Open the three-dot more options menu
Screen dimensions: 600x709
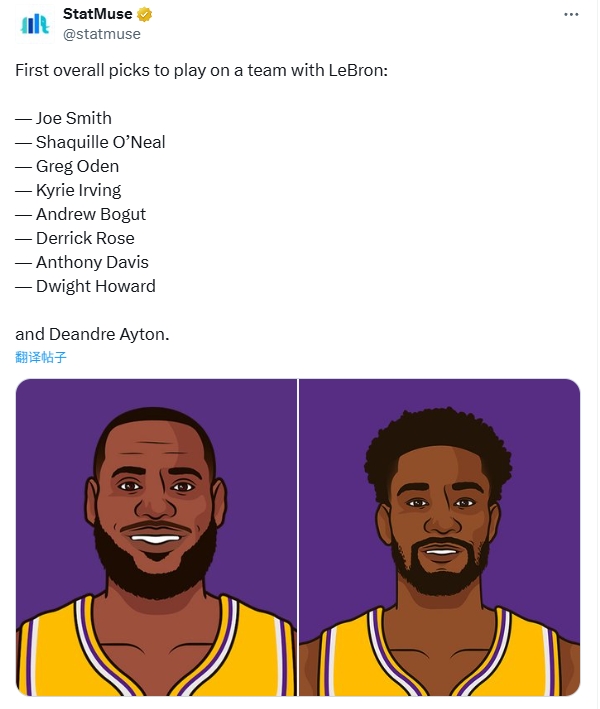tap(571, 14)
